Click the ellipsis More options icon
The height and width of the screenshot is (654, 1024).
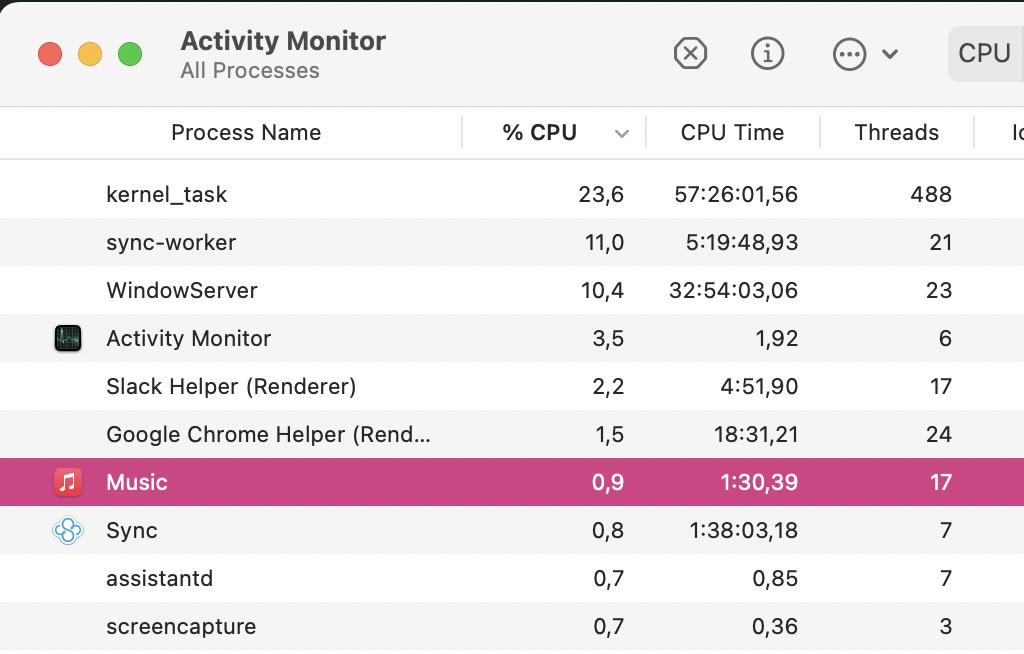(x=849, y=54)
